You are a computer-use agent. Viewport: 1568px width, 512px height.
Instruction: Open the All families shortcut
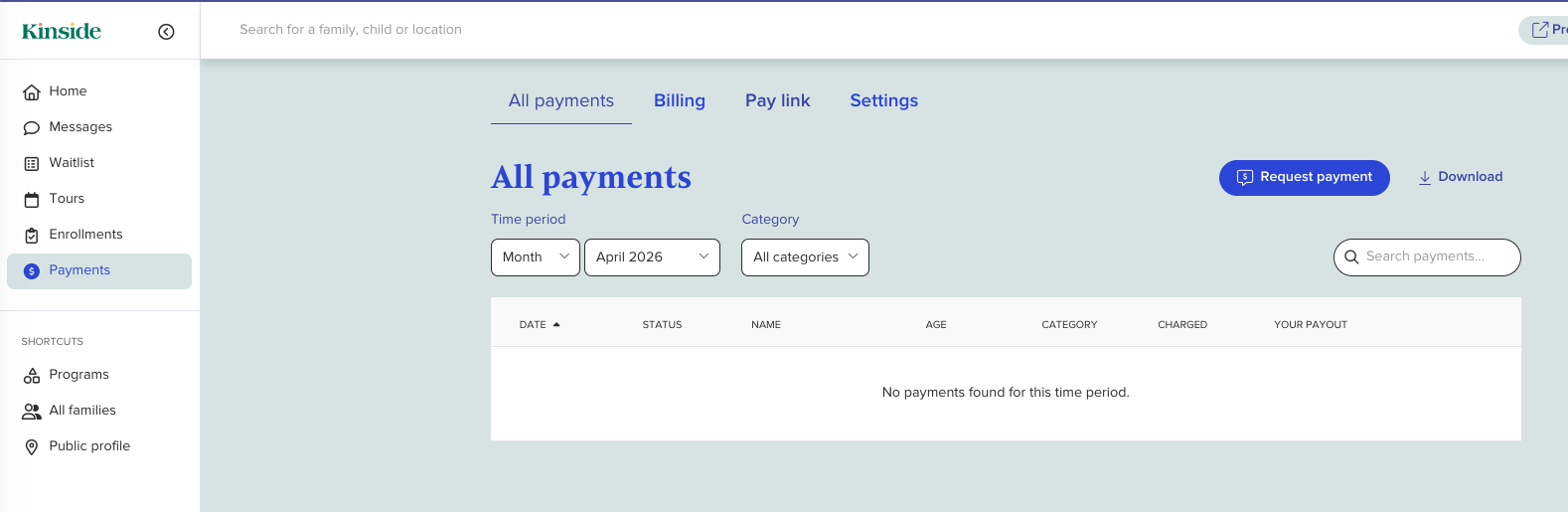(99, 411)
